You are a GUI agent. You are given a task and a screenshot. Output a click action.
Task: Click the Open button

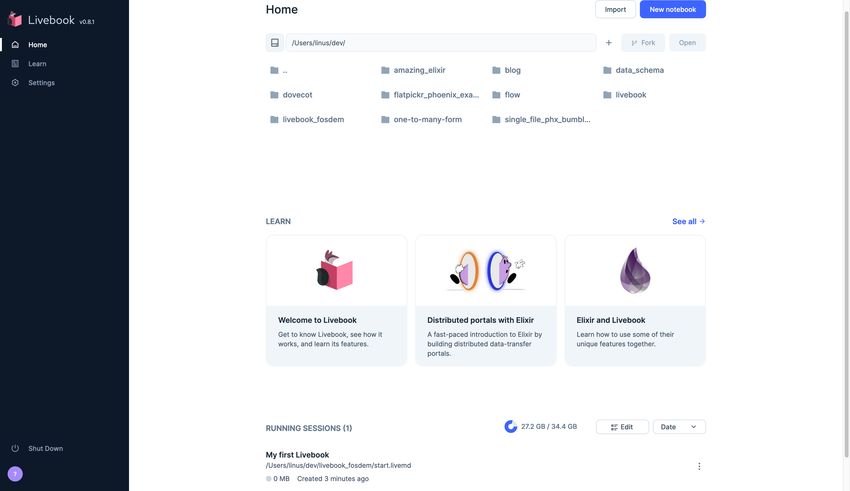click(x=687, y=43)
